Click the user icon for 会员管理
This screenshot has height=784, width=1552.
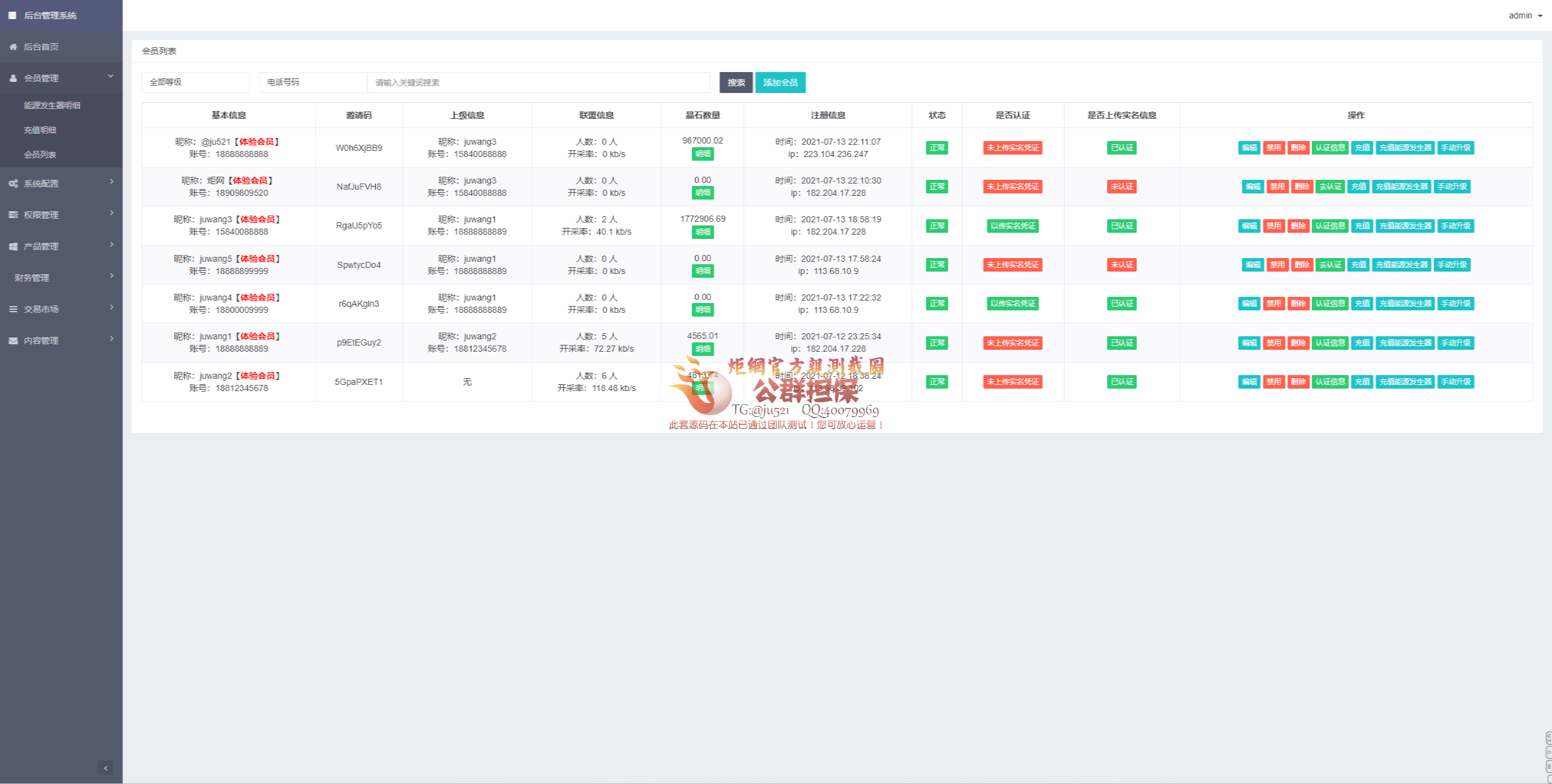tap(13, 78)
